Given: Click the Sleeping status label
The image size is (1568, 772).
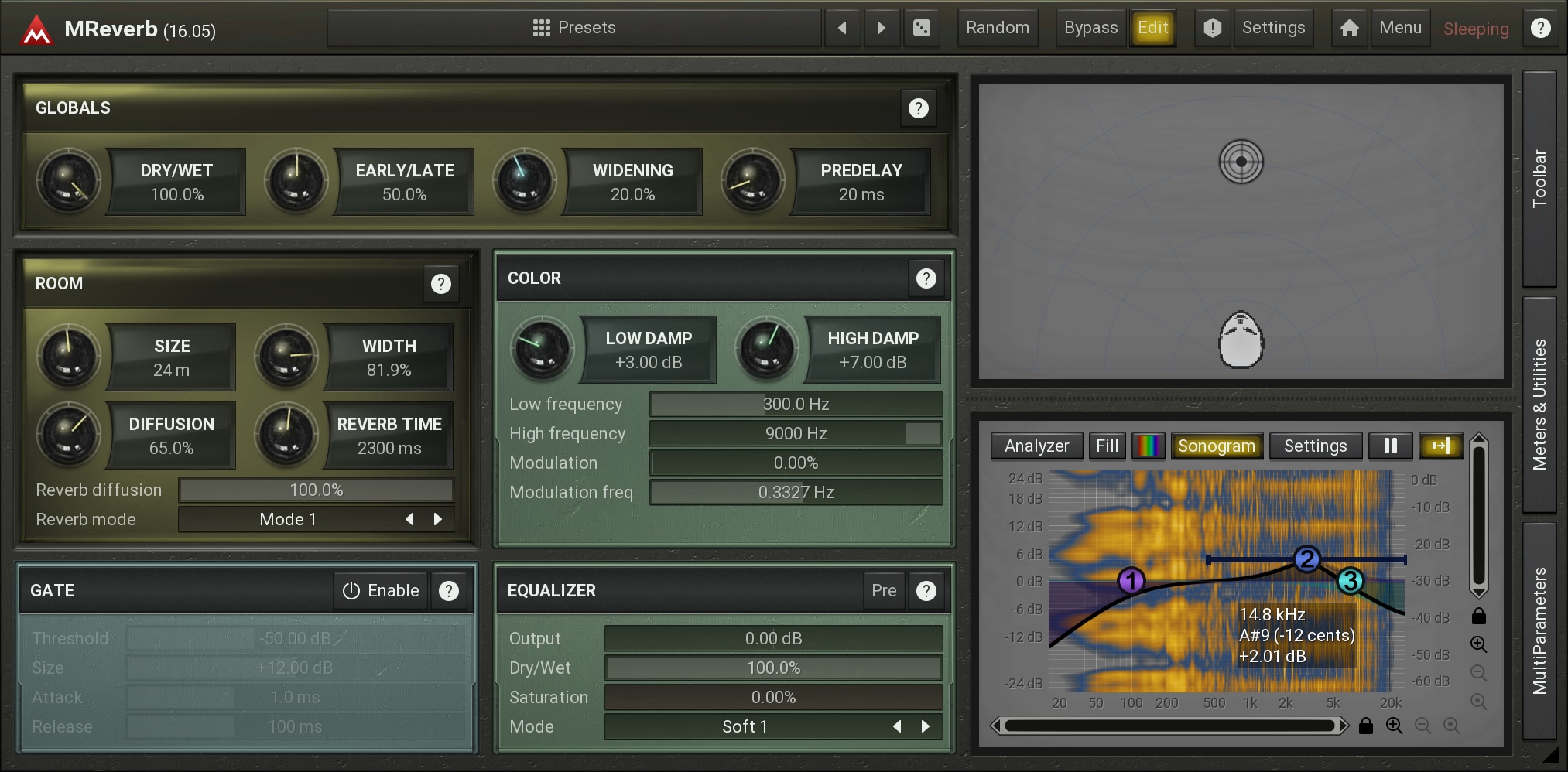Looking at the screenshot, I should click(1476, 29).
